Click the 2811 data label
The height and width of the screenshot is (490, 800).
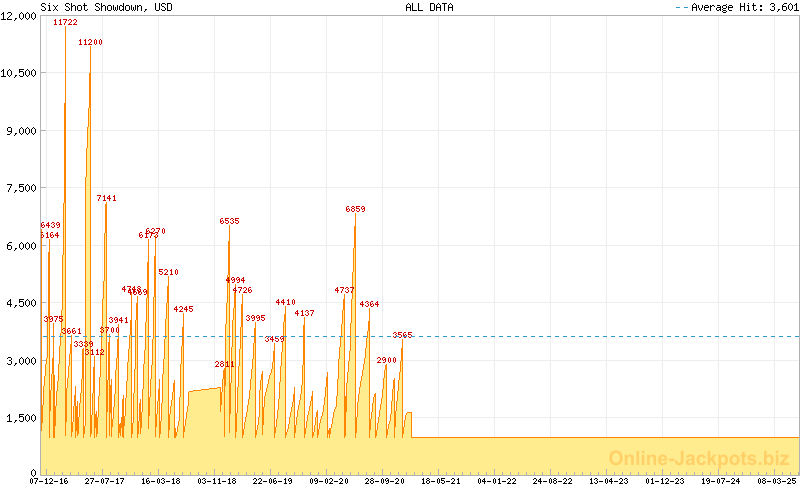(x=224, y=364)
